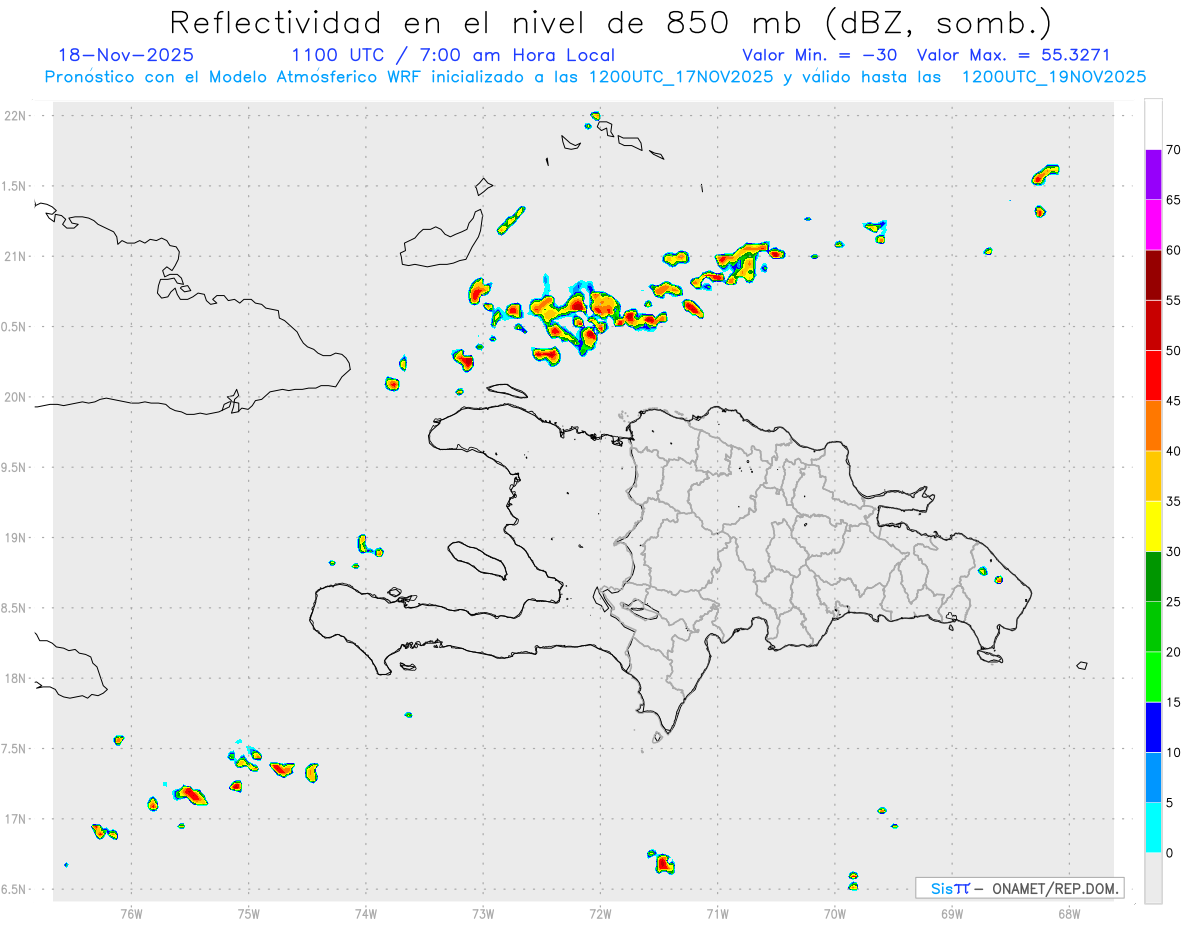Click the '20N' latitude label
This screenshot has height=927, width=1200.
16,397
